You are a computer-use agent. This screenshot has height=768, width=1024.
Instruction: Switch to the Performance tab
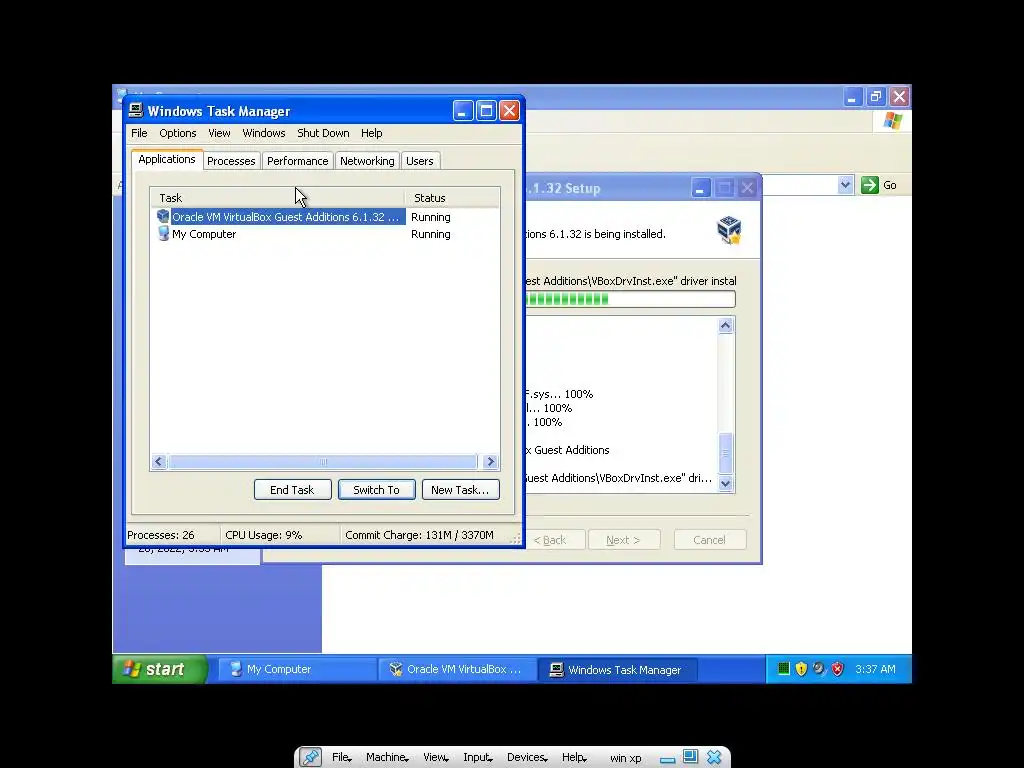pyautogui.click(x=298, y=161)
